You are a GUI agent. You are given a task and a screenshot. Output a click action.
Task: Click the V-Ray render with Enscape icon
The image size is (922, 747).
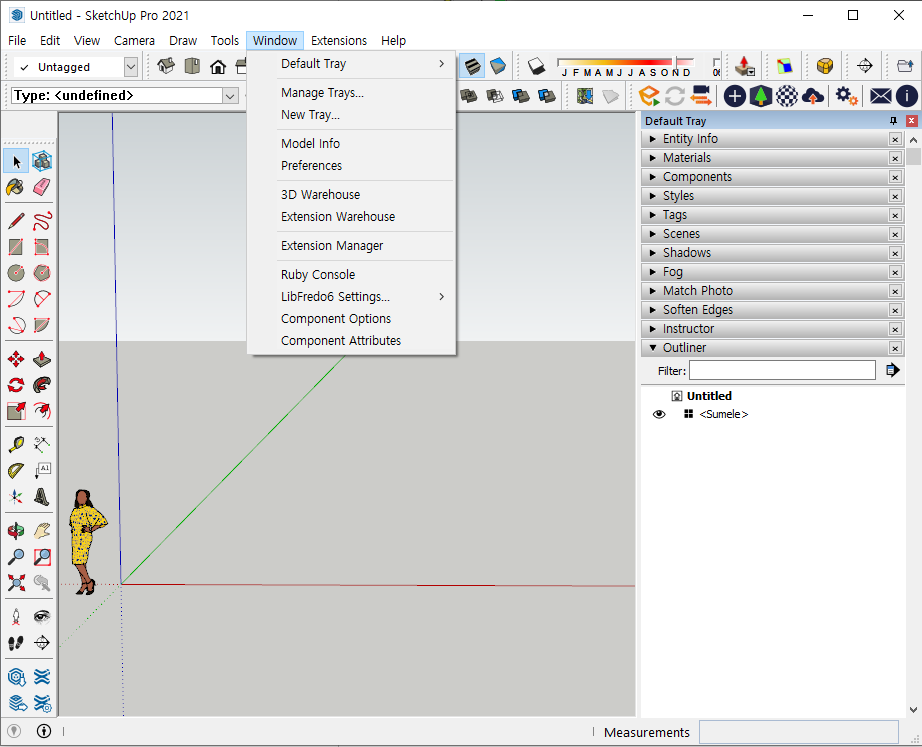click(649, 95)
